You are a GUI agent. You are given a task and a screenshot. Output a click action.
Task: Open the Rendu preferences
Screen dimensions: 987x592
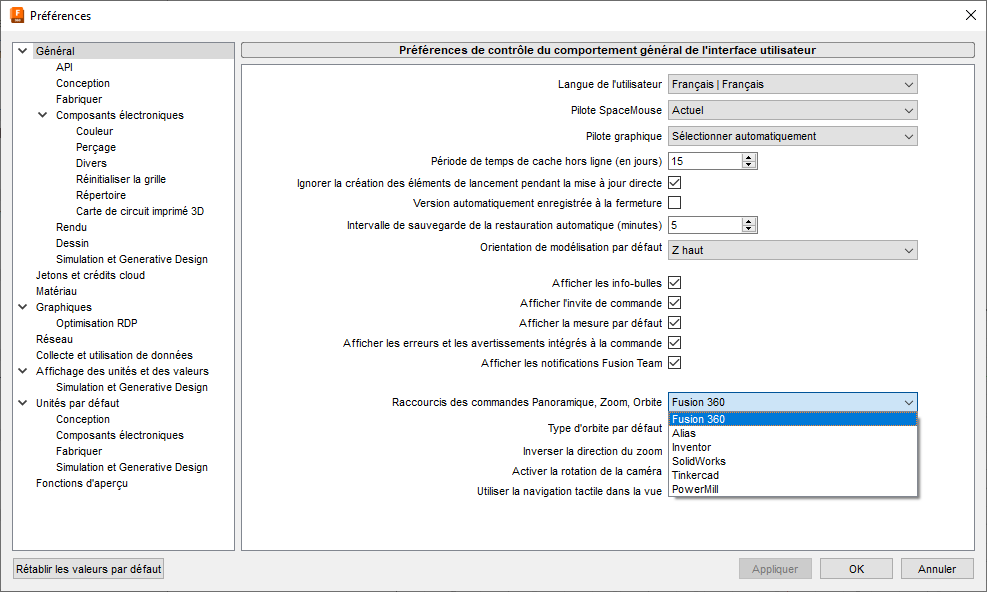71,227
